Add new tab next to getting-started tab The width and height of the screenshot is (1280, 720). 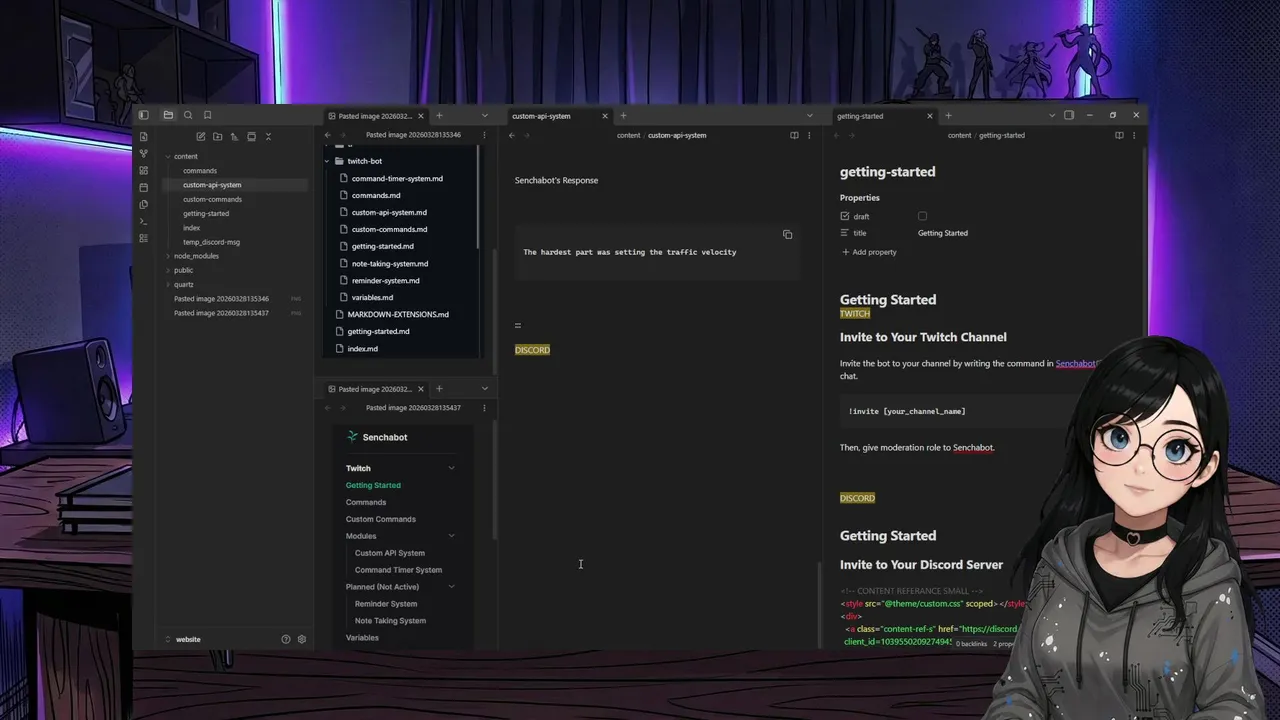click(948, 116)
